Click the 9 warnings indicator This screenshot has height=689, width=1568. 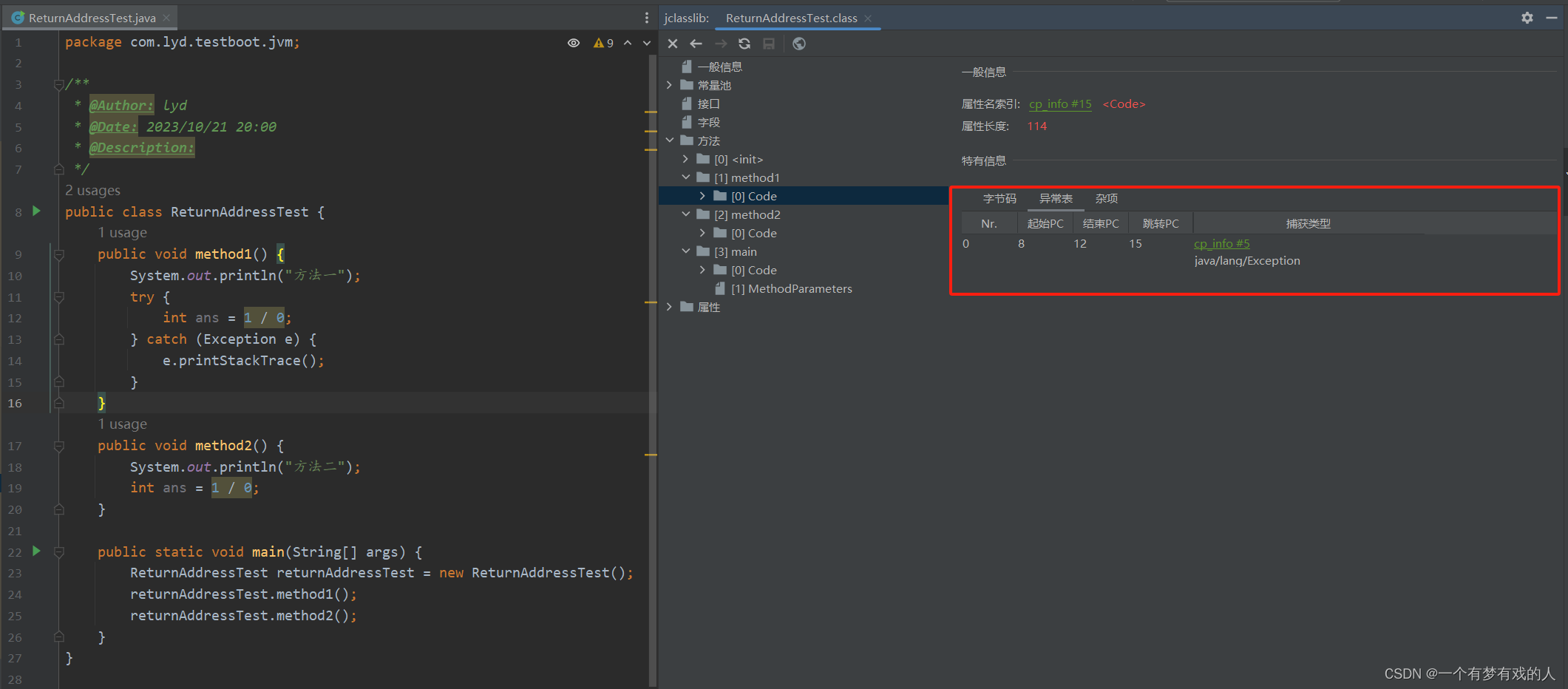603,43
